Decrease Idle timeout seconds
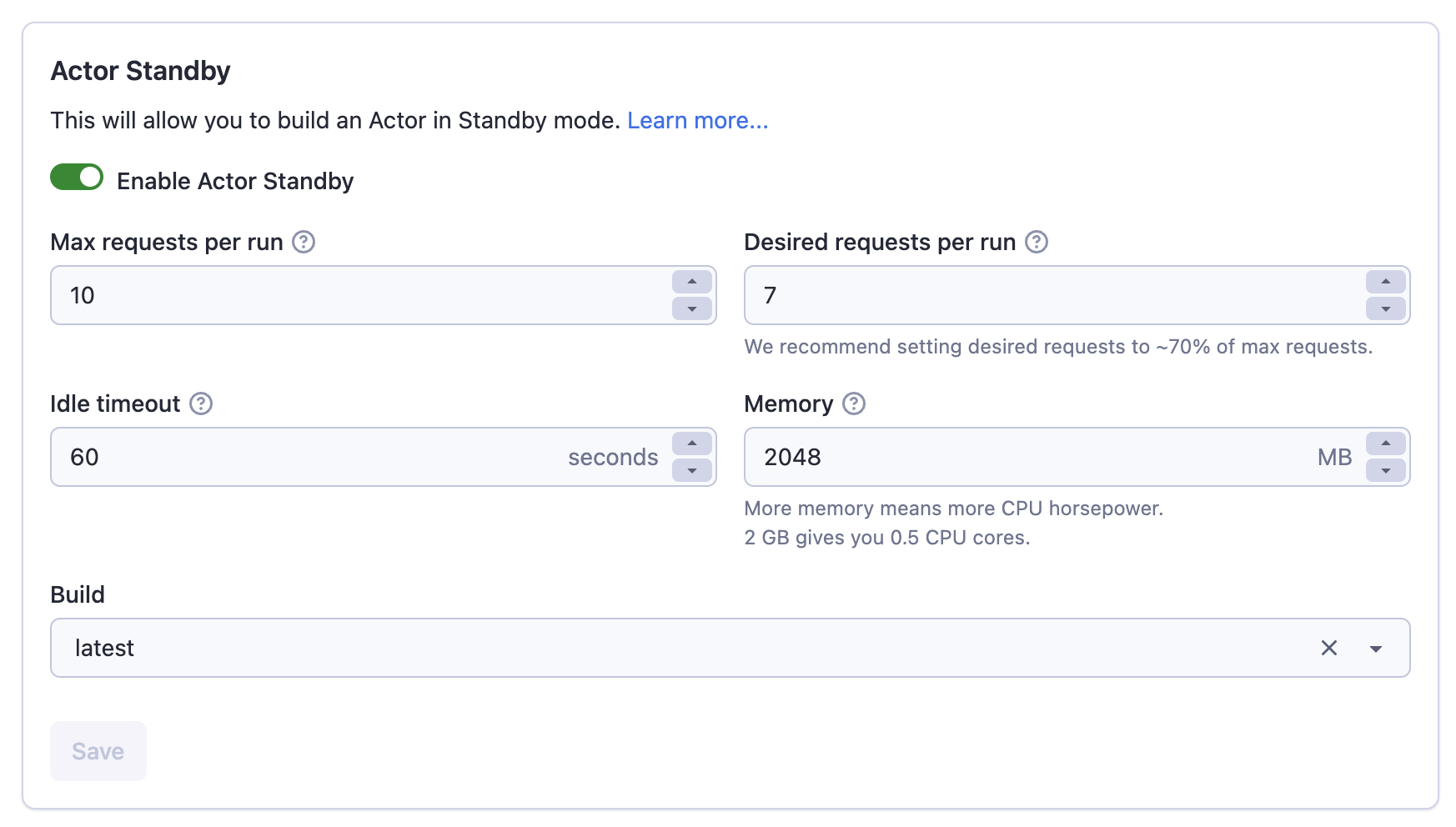 click(x=692, y=470)
